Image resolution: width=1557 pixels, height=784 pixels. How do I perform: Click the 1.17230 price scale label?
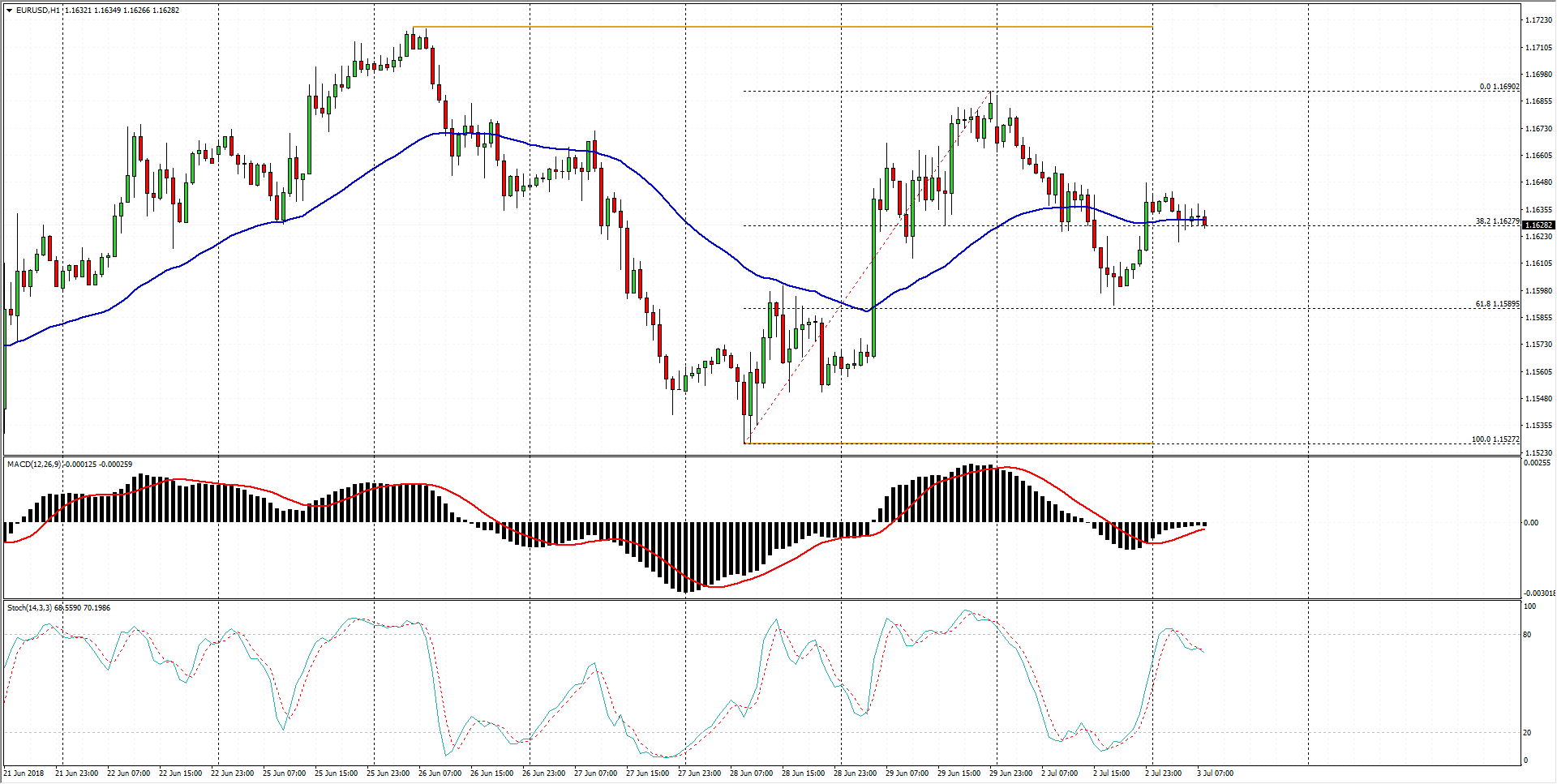(x=1538, y=20)
